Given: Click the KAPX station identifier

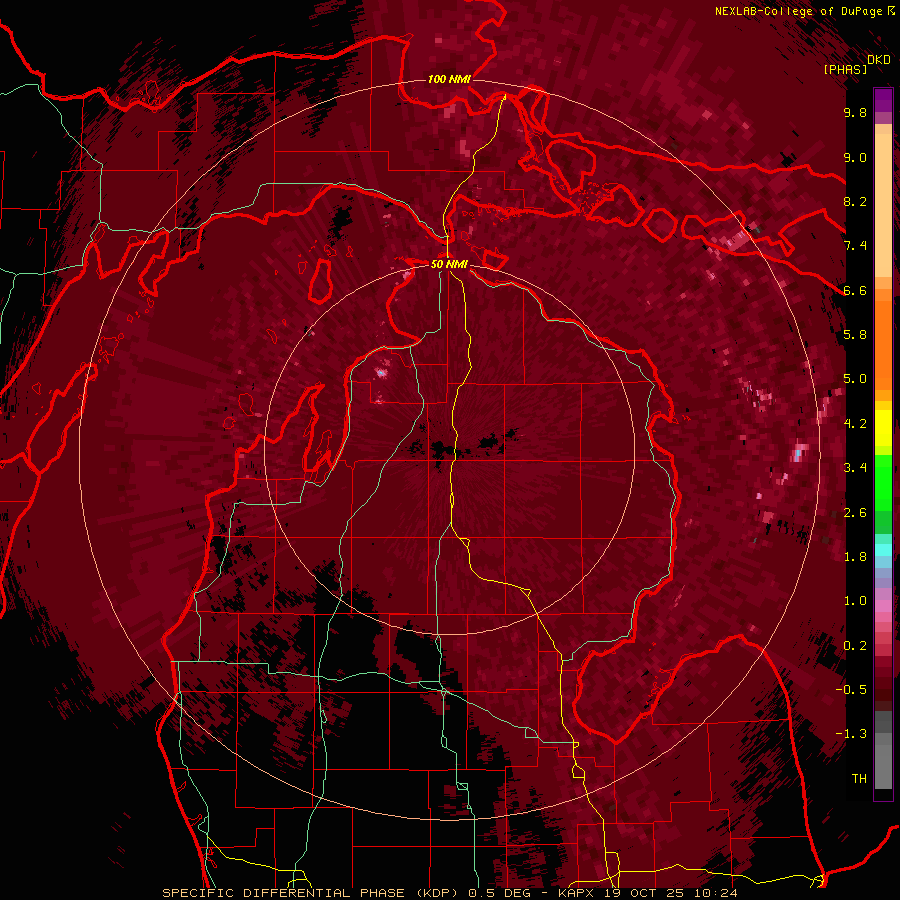Looking at the screenshot, I should pyautogui.click(x=577, y=893).
